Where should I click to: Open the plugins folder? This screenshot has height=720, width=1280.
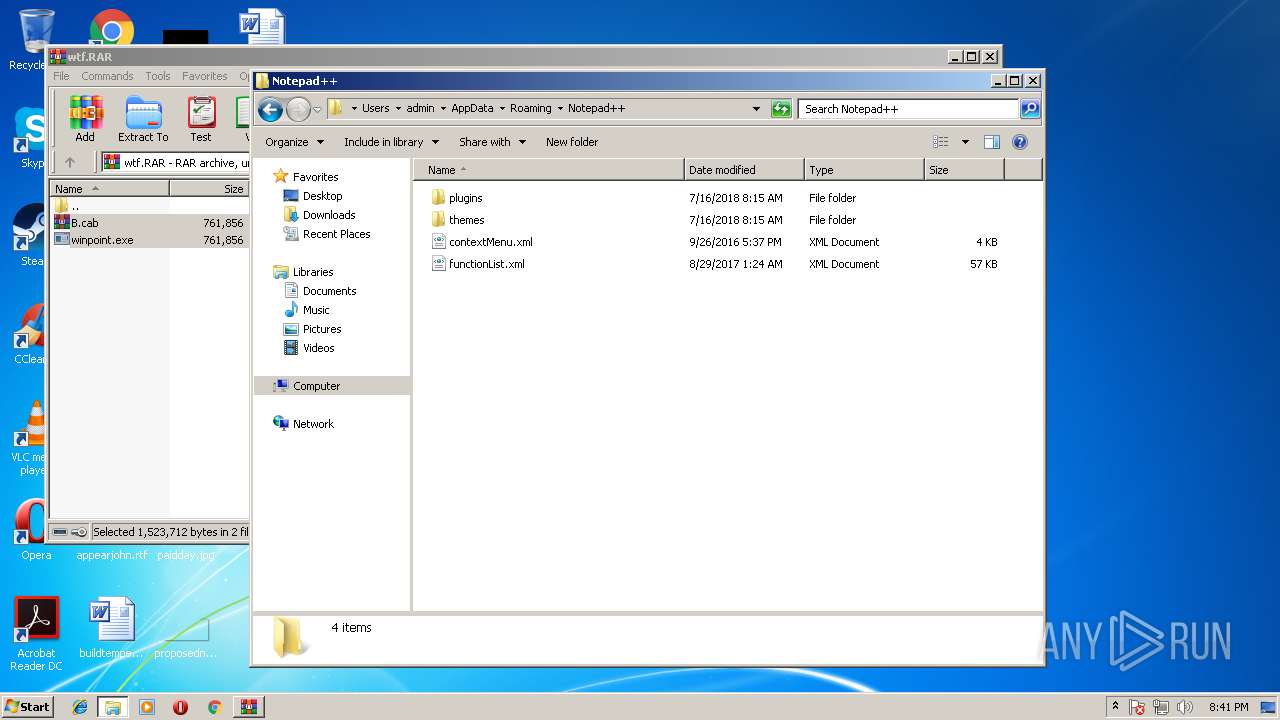[x=465, y=198]
